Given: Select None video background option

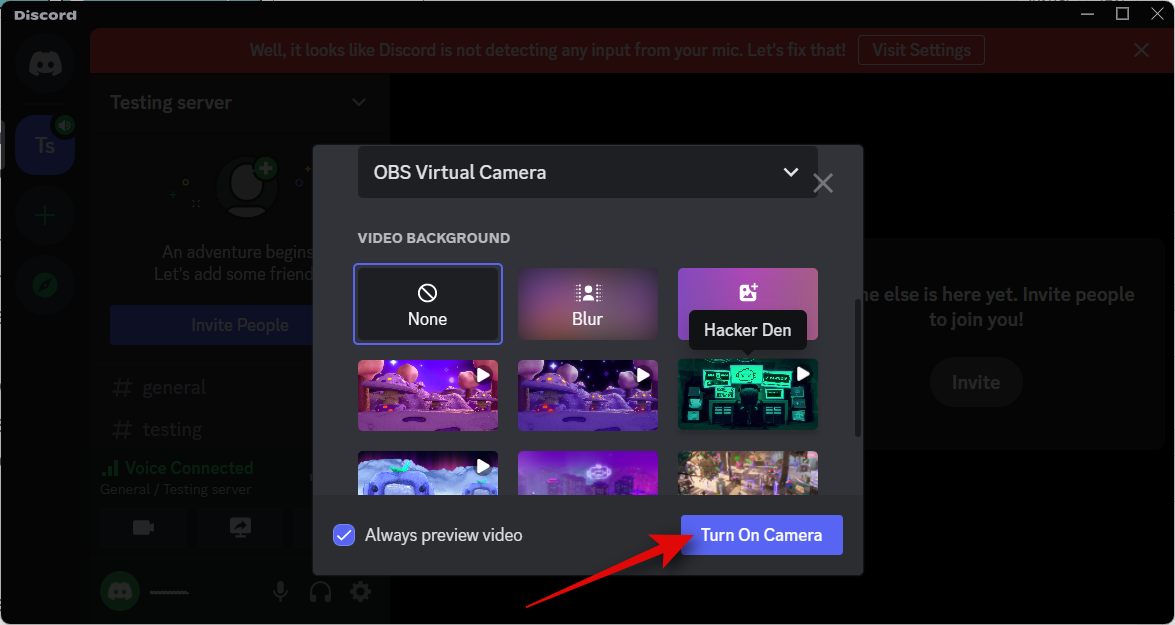Looking at the screenshot, I should click(428, 304).
